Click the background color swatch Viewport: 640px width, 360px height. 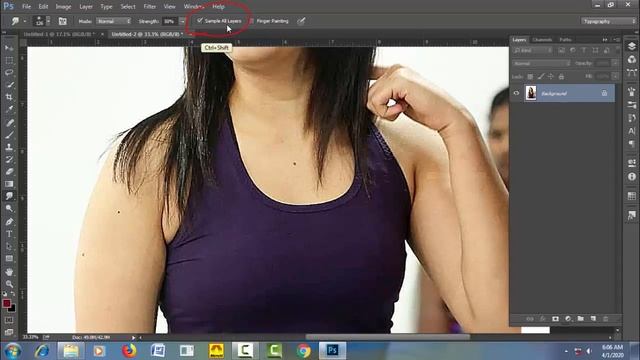pyautogui.click(x=13, y=309)
